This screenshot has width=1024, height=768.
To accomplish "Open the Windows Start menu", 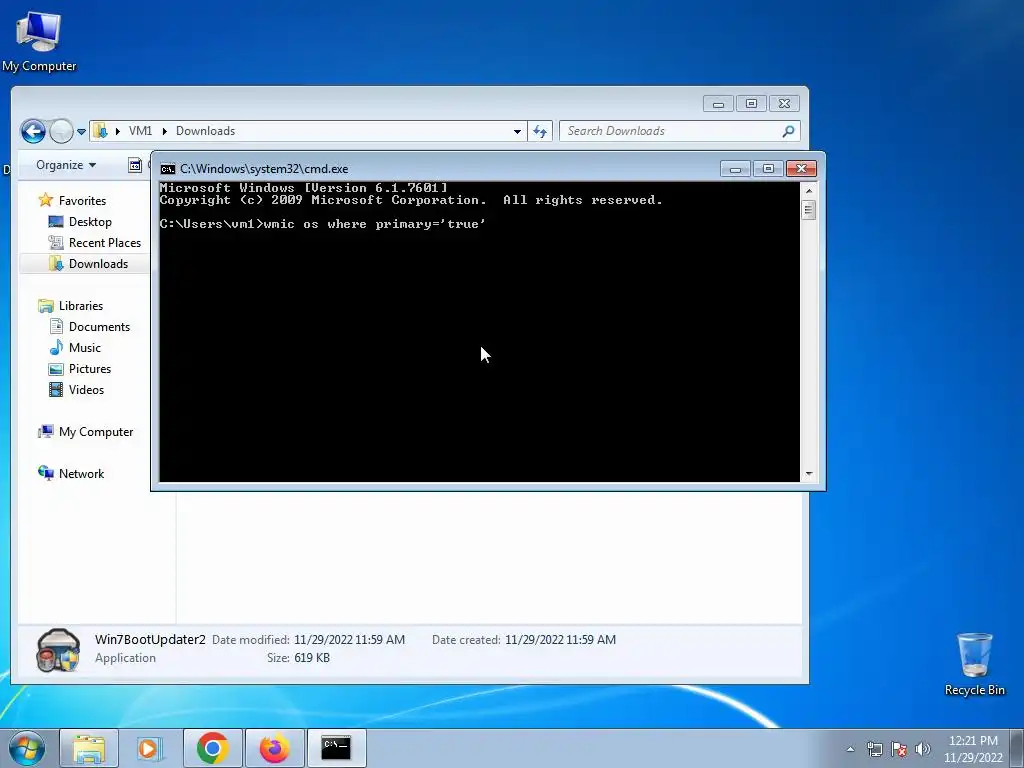I will 27,748.
